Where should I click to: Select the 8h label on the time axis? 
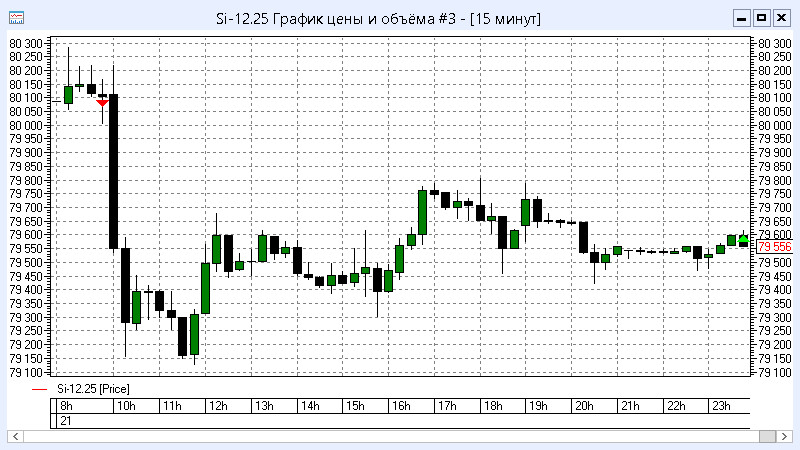click(65, 406)
